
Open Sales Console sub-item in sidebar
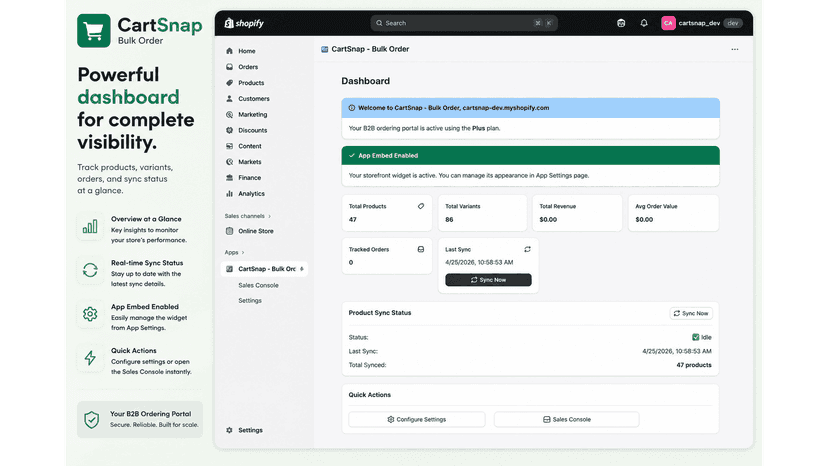point(258,285)
